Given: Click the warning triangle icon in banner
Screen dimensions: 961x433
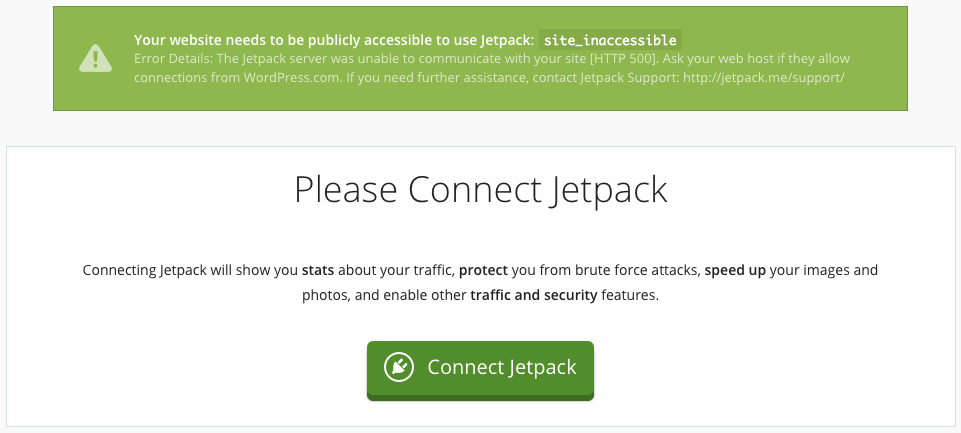Looking at the screenshot, I should (95, 58).
